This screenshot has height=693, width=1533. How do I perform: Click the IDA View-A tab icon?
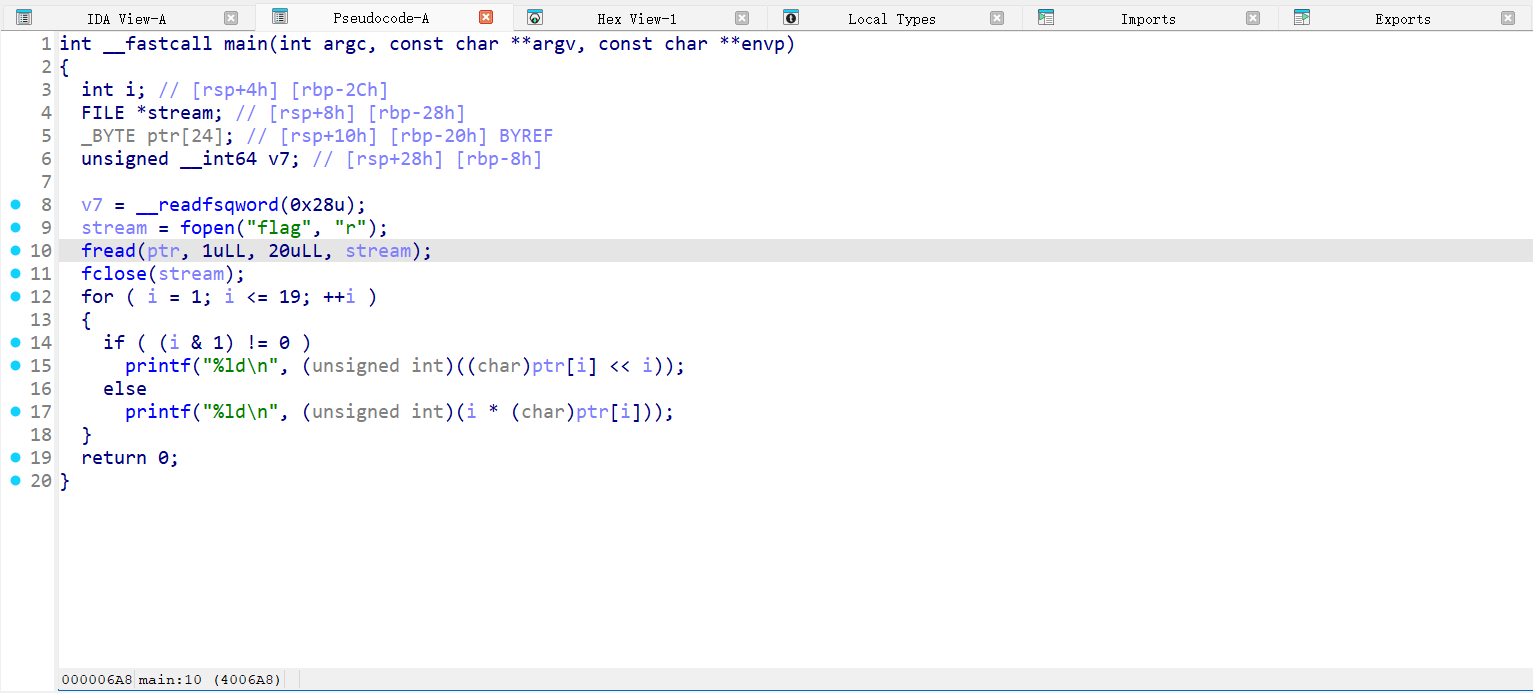[x=24, y=18]
